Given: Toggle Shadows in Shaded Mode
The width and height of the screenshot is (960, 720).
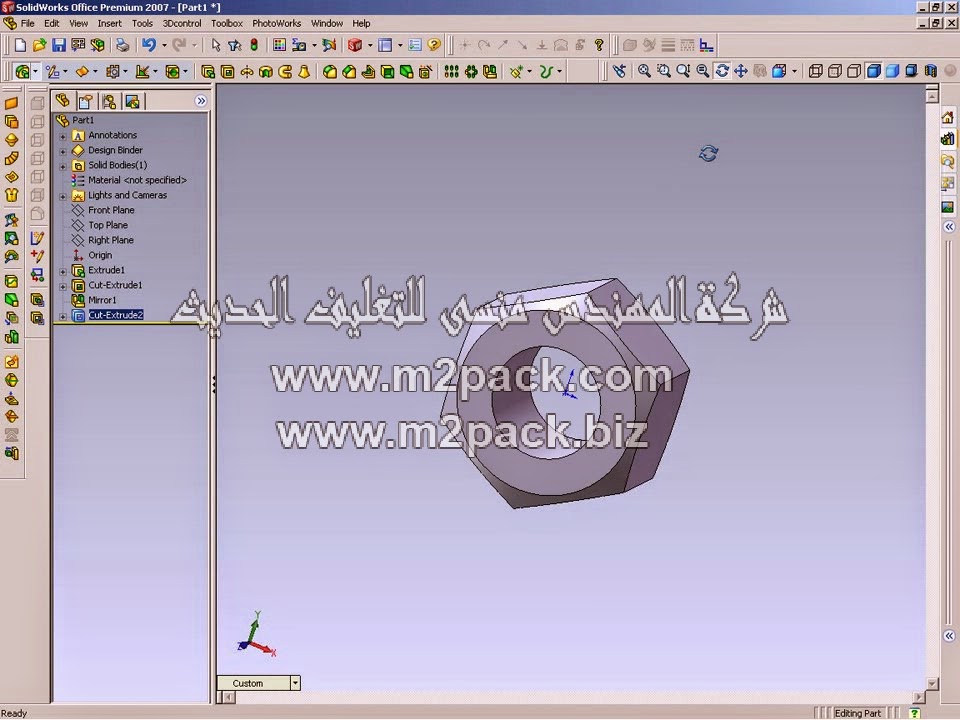Looking at the screenshot, I should pyautogui.click(x=912, y=71).
